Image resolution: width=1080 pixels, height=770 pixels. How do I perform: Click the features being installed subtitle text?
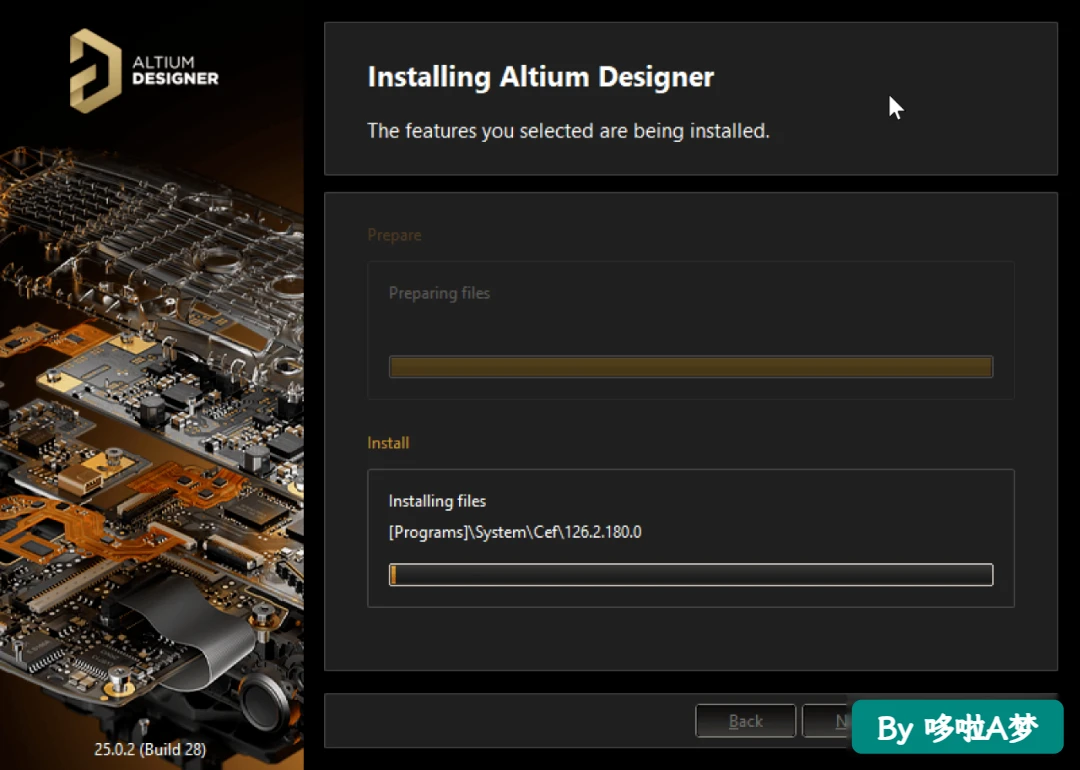click(568, 130)
